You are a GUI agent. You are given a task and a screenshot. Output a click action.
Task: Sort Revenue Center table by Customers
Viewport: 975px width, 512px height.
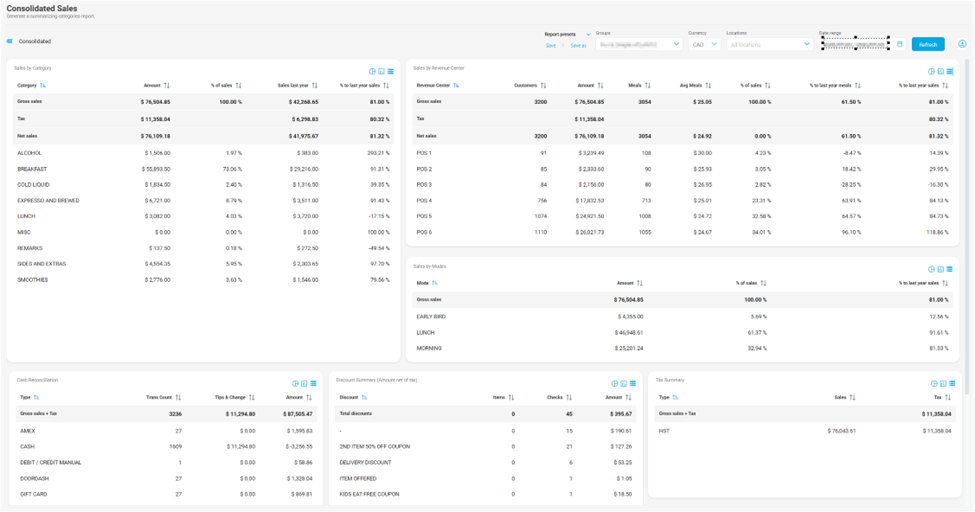pyautogui.click(x=543, y=85)
